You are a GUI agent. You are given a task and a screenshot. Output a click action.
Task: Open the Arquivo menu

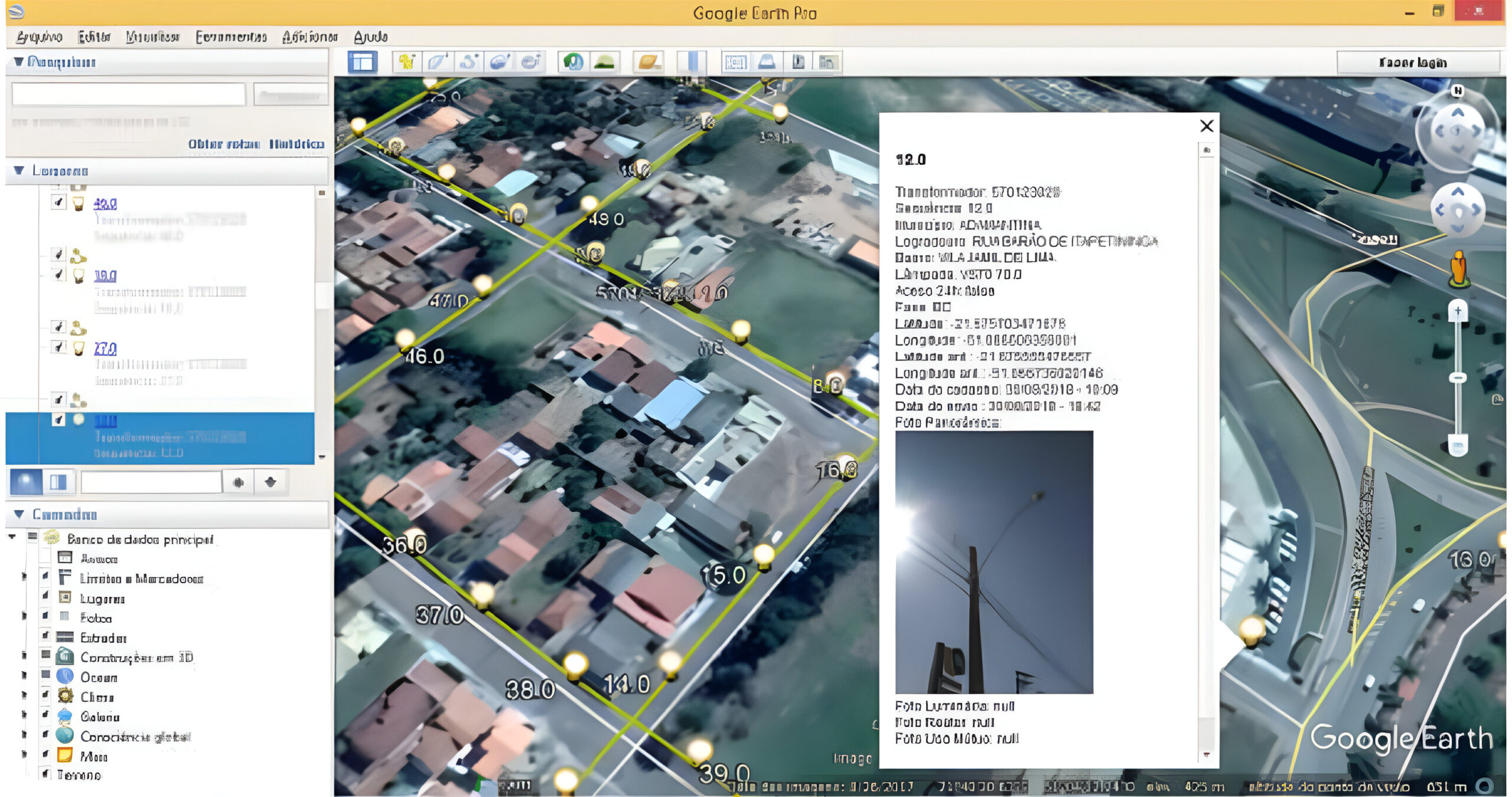(x=39, y=37)
